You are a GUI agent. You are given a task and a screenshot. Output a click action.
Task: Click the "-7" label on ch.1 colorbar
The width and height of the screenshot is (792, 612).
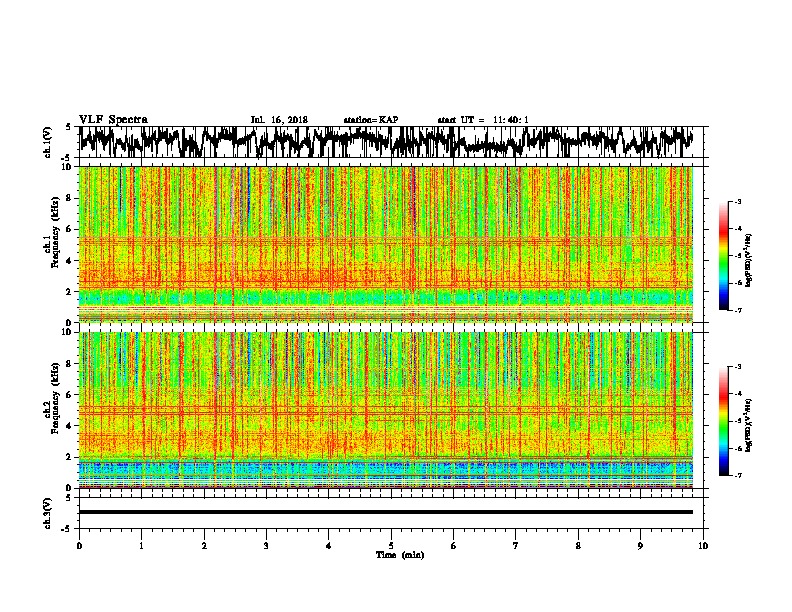coord(737,310)
